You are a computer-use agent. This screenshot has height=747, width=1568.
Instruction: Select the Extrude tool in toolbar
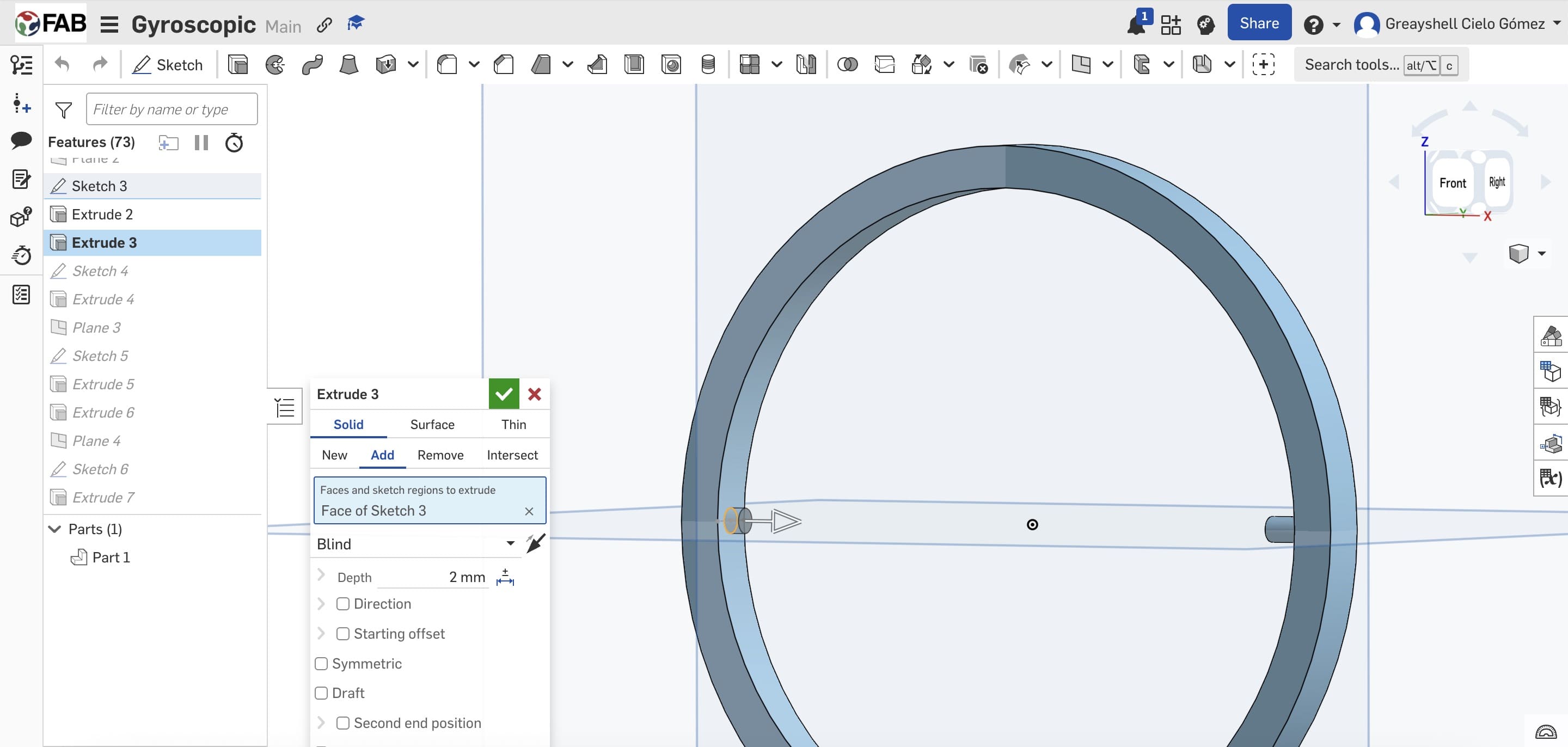click(x=237, y=65)
